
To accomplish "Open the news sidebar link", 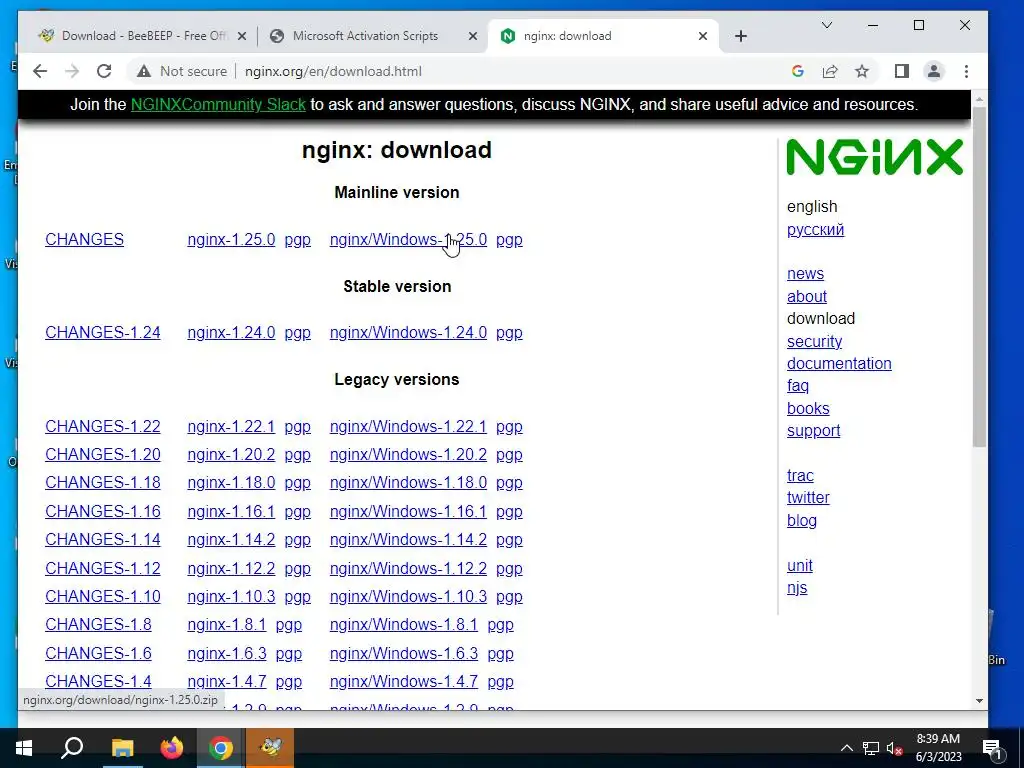I will tap(805, 274).
